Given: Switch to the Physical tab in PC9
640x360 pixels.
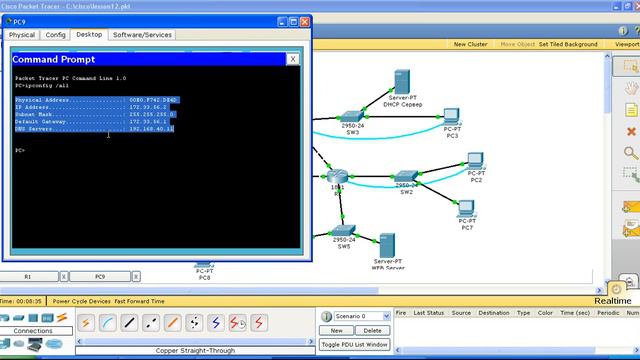Looking at the screenshot, I should tap(22, 35).
